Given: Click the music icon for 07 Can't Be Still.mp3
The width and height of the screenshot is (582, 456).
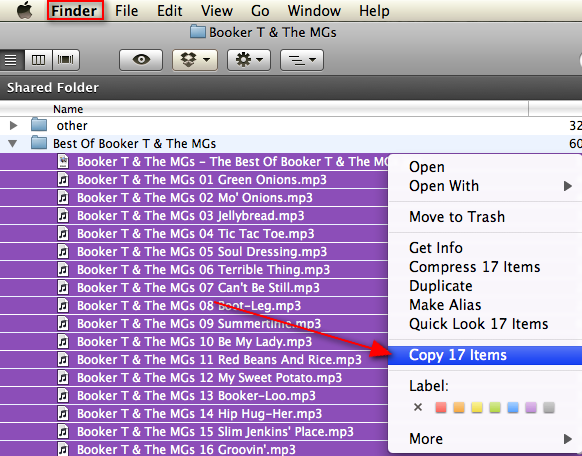Looking at the screenshot, I should 63,288.
